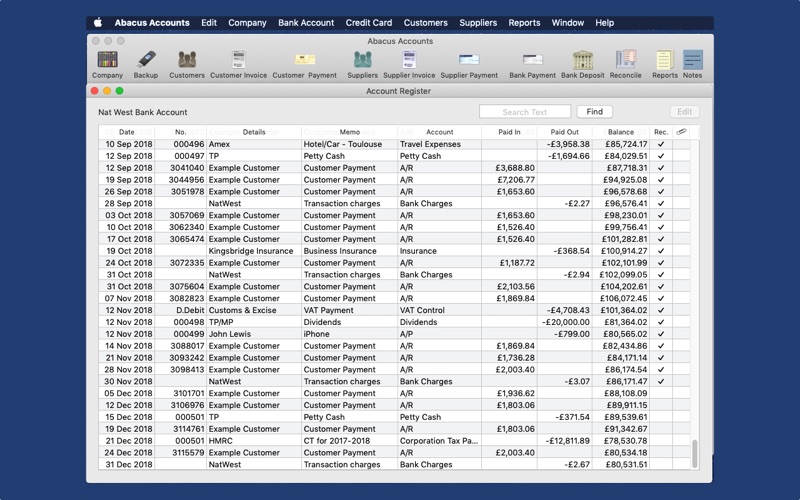The image size is (800, 500).
Task: Select transaction number 3115579
Action: click(x=181, y=453)
